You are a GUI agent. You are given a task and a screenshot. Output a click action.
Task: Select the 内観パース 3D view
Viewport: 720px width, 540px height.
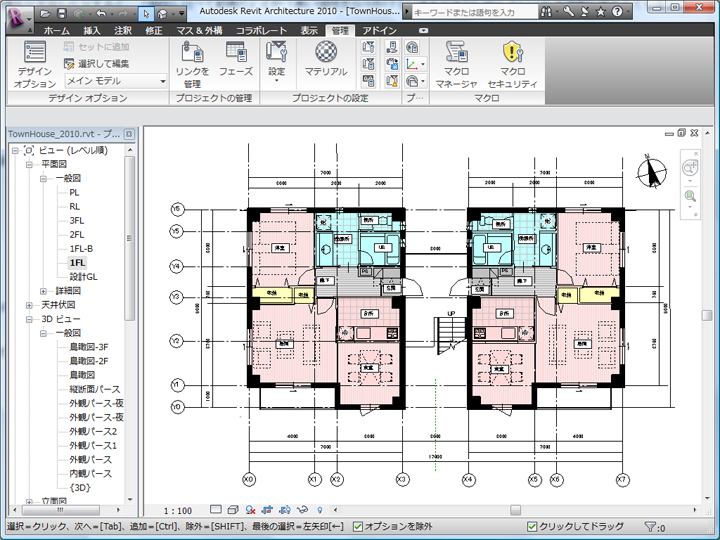[90, 473]
